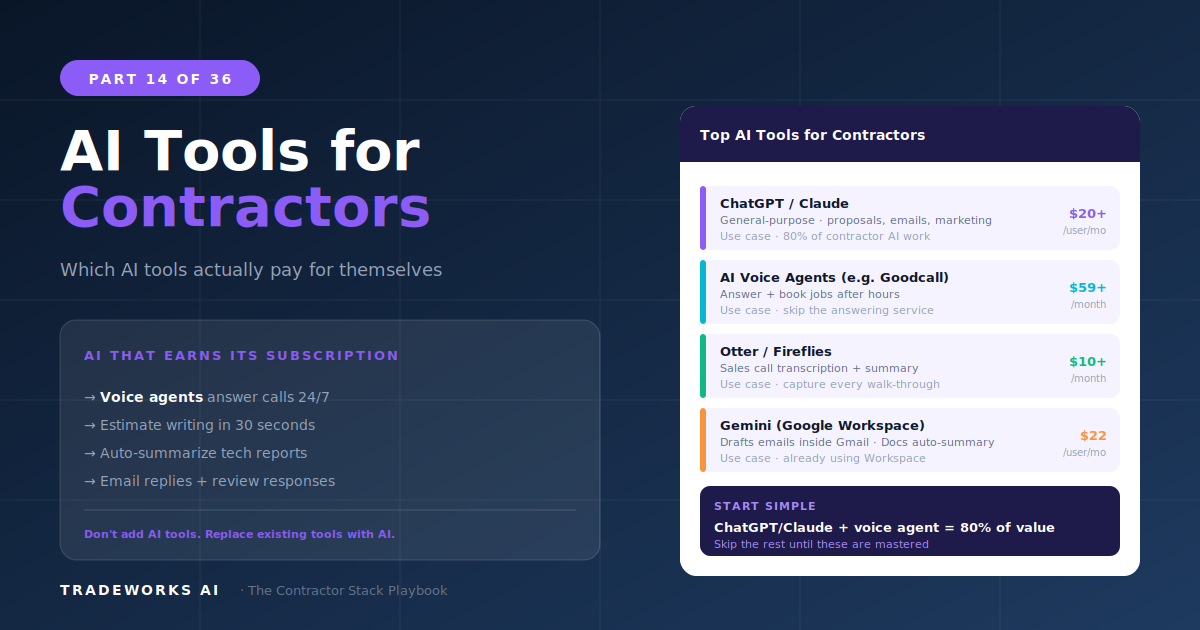This screenshot has height=630, width=1200.
Task: Click the TRADEWORKS AI brand name
Action: pos(139,590)
